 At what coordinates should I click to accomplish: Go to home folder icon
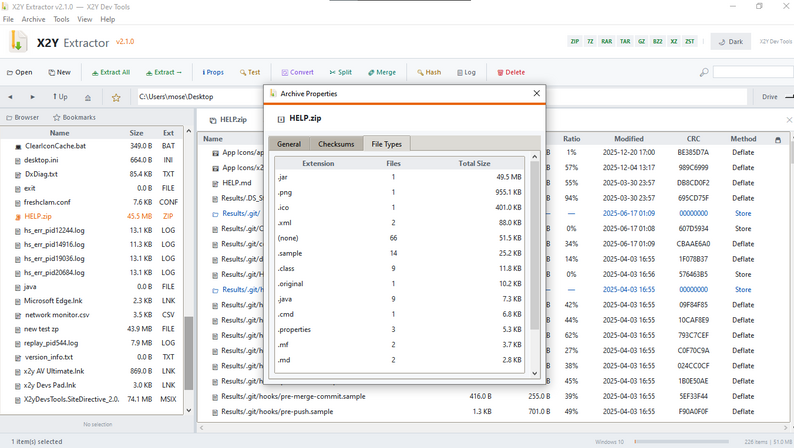88,97
